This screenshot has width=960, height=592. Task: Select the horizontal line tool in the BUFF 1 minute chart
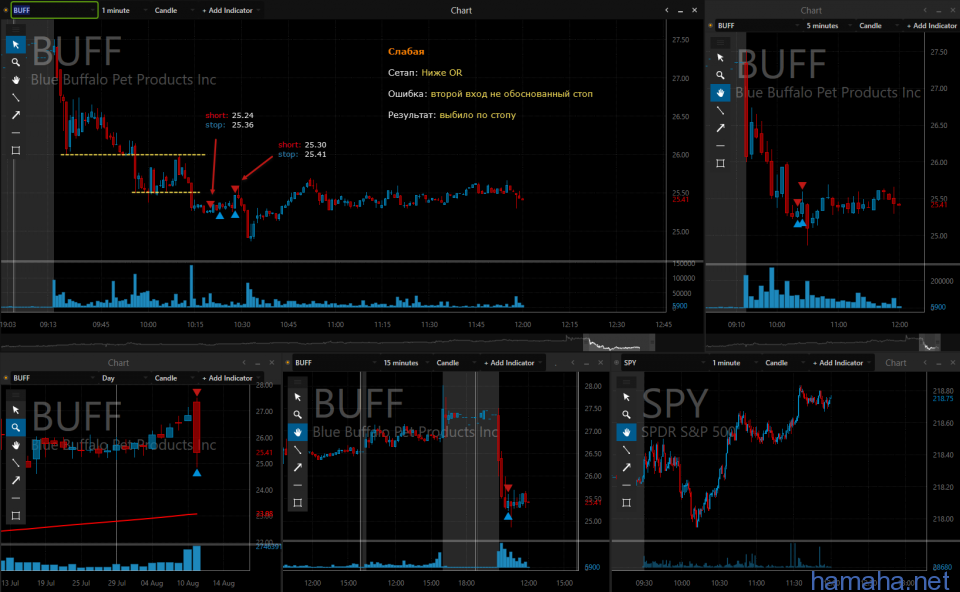click(15, 133)
